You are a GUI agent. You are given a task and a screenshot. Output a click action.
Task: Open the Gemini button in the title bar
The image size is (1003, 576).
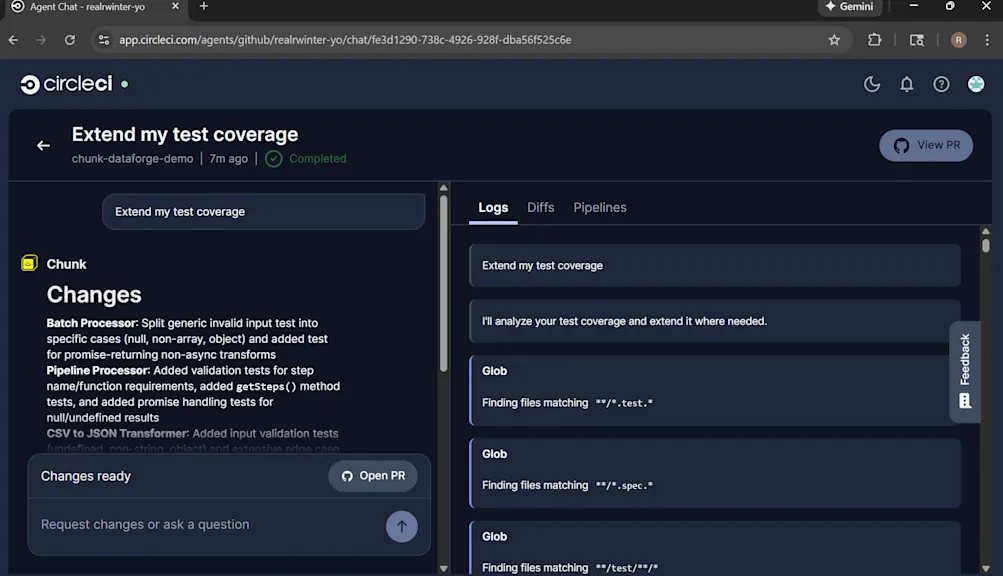tap(849, 6)
